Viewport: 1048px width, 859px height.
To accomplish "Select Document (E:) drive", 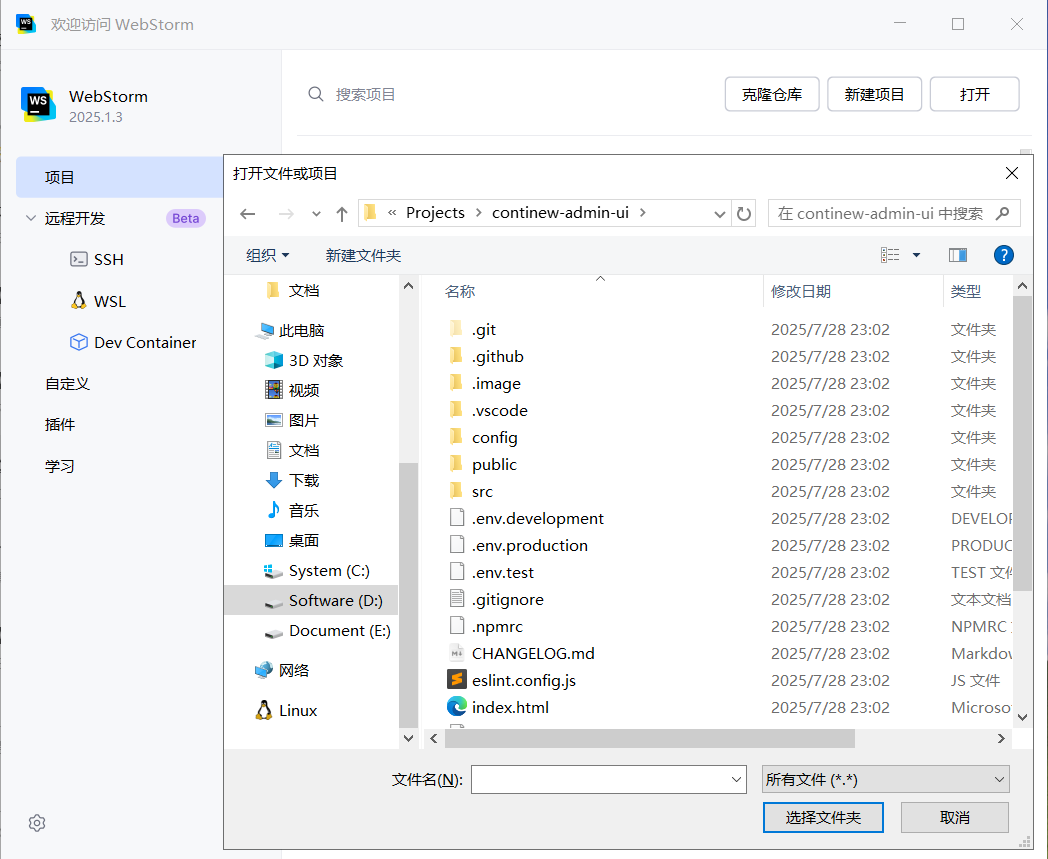I will point(328,630).
